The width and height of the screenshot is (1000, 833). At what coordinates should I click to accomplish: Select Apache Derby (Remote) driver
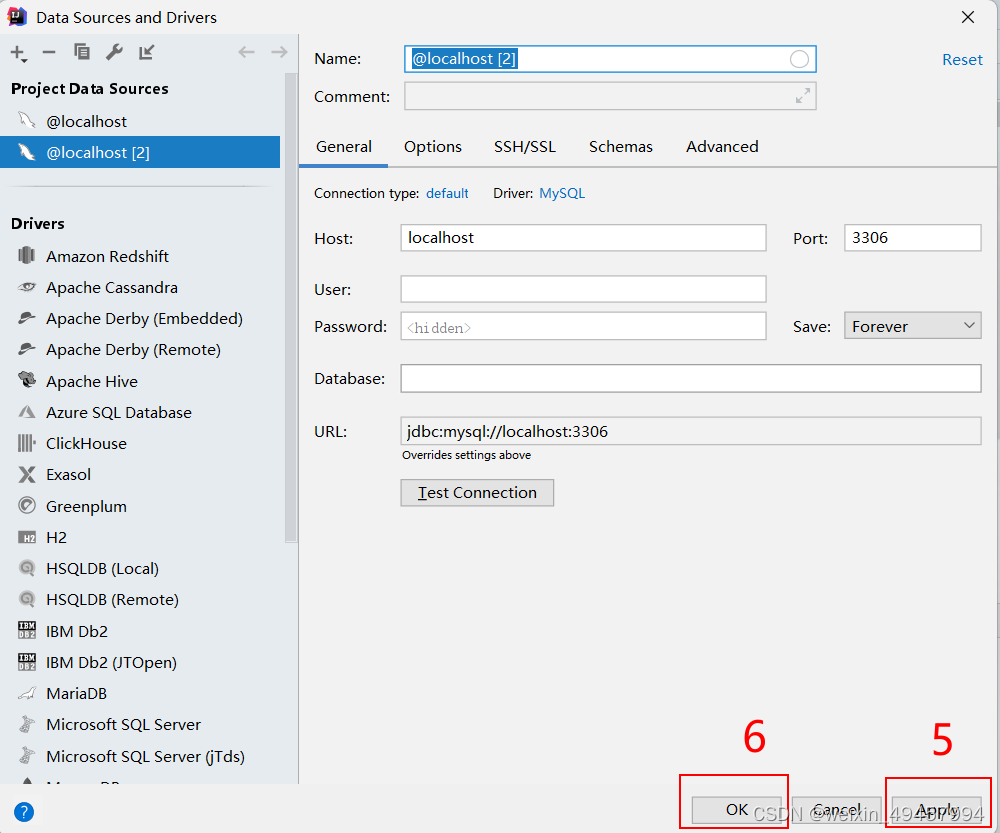click(x=140, y=350)
